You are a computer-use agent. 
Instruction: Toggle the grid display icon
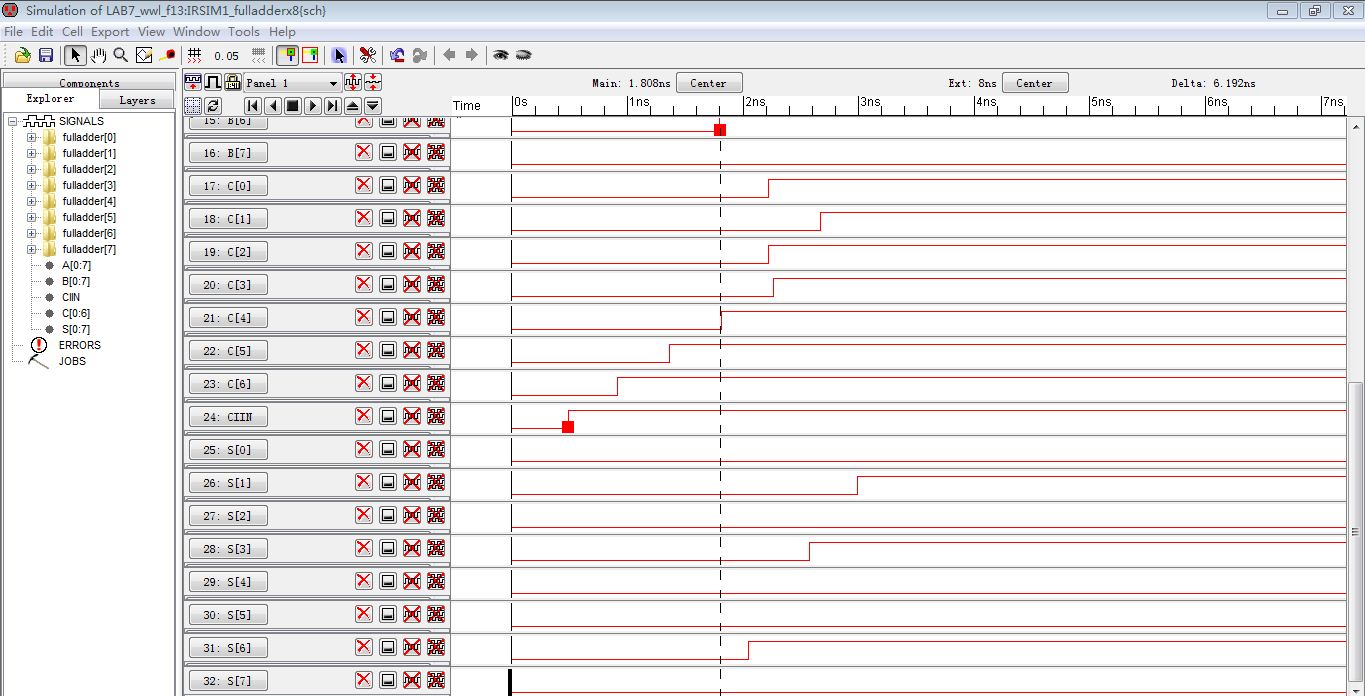point(195,55)
